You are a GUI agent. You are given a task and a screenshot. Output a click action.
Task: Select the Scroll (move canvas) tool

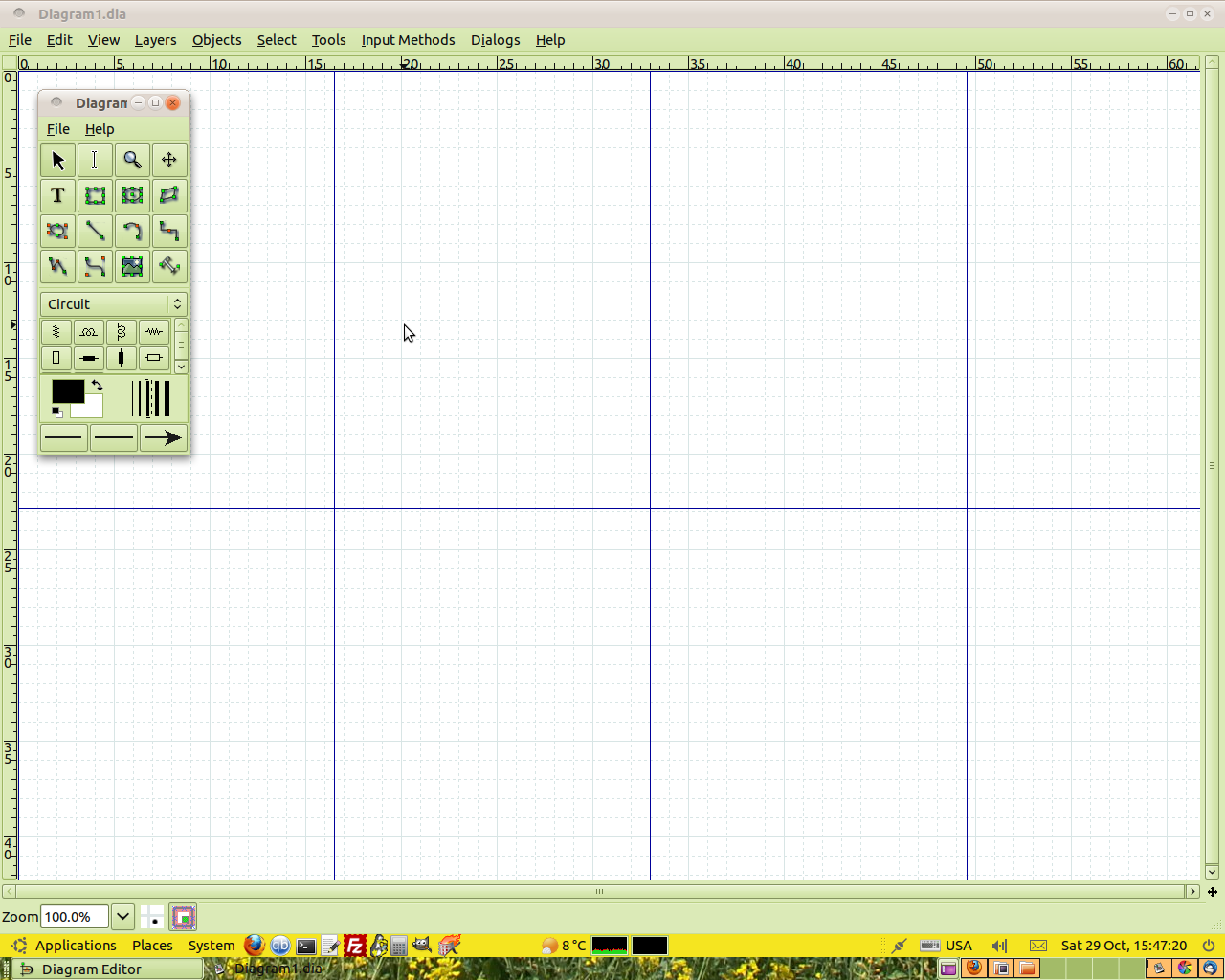(169, 160)
